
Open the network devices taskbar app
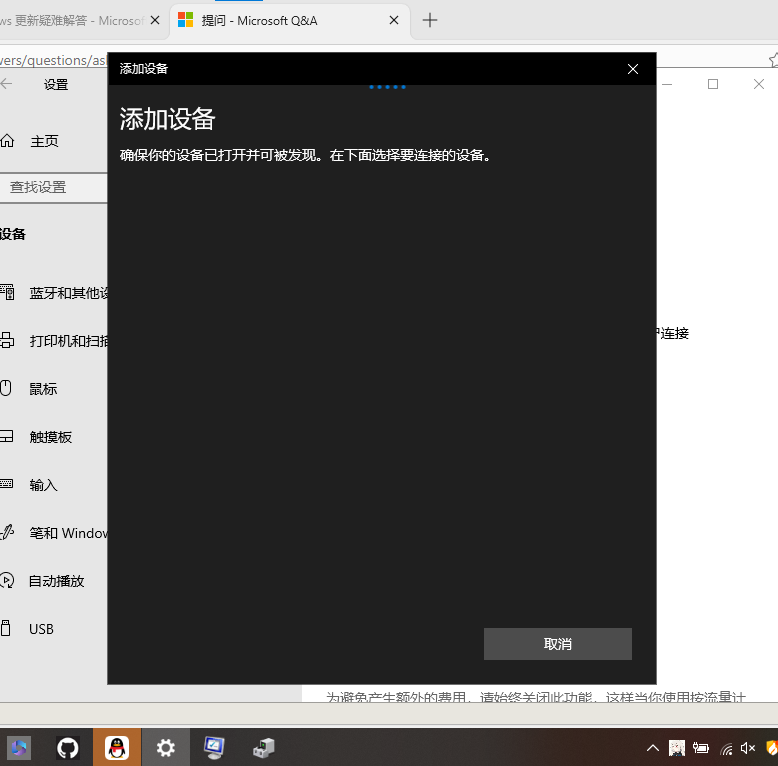[263, 748]
